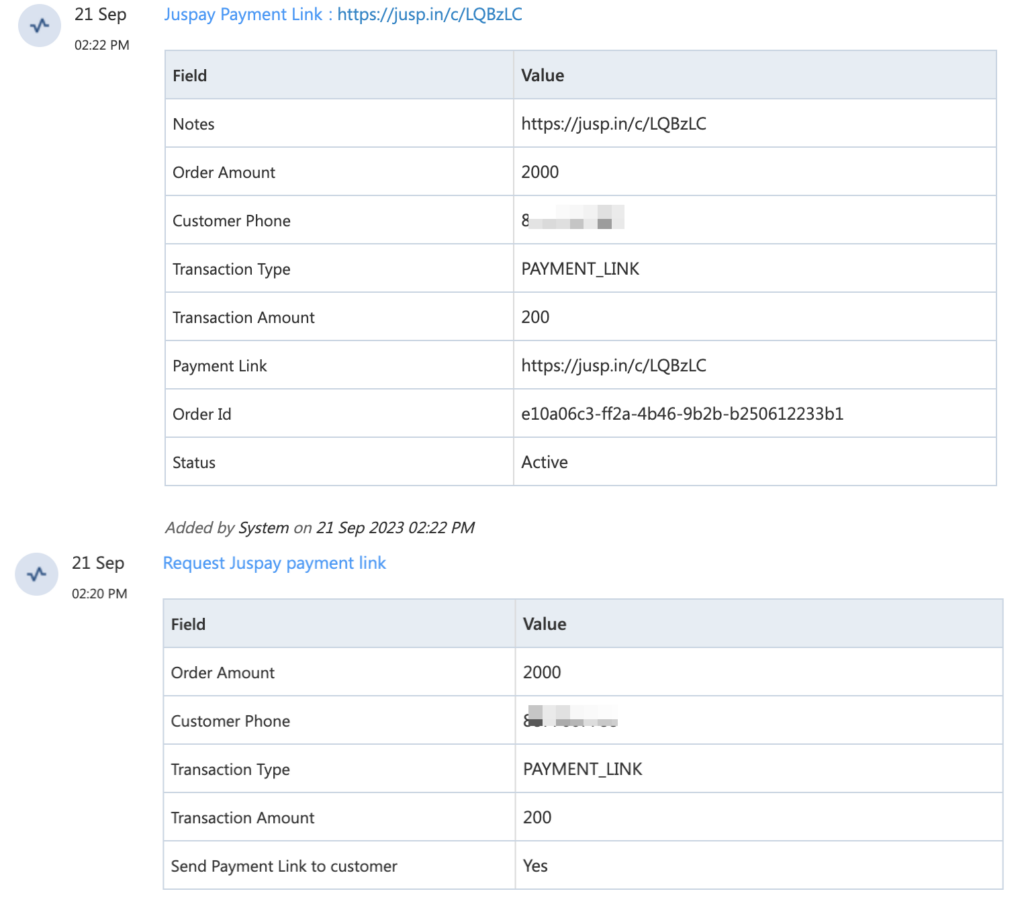Click the masked Customer Phone value

pyautogui.click(x=570, y=219)
